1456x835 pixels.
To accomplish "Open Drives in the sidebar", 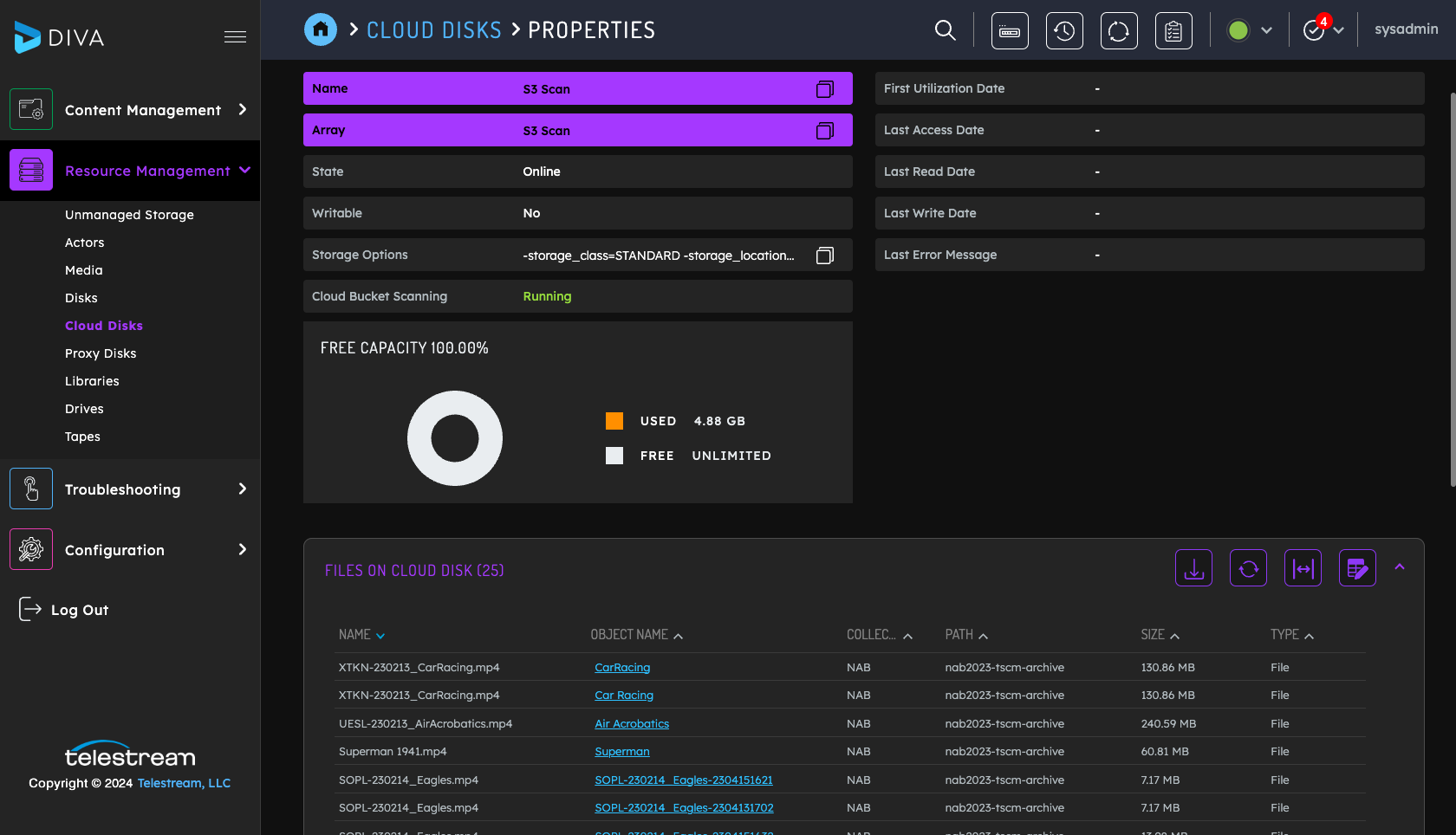I will click(84, 409).
